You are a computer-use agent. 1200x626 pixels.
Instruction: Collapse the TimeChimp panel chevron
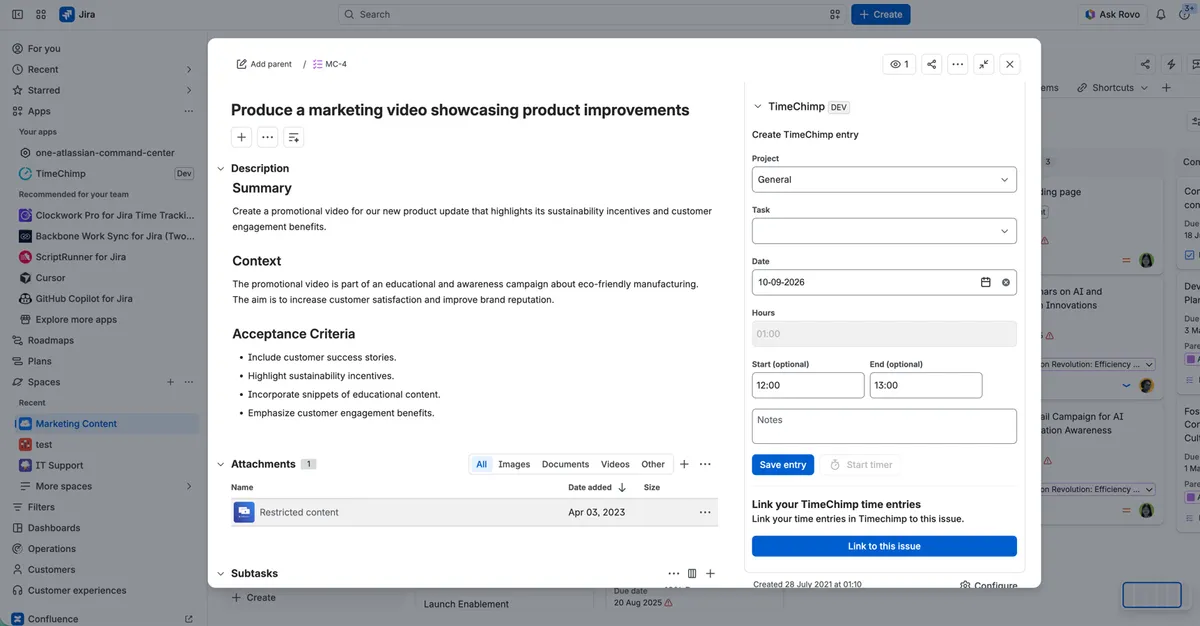(x=758, y=106)
